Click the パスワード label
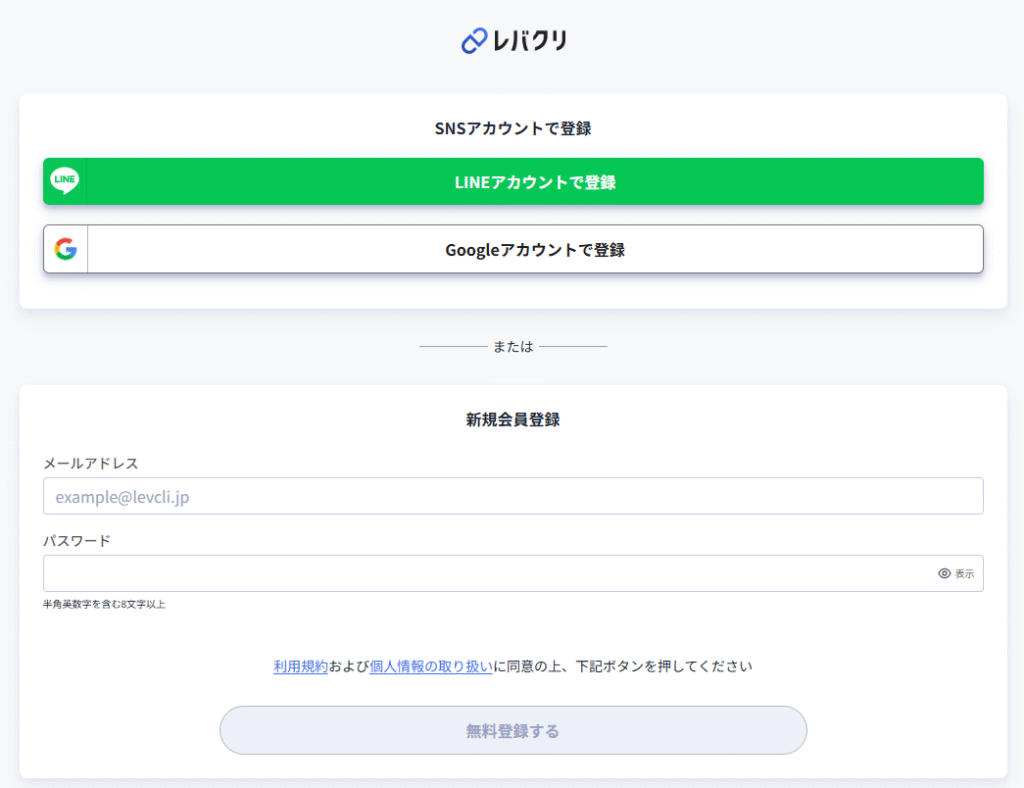The height and width of the screenshot is (788, 1024). click(x=77, y=541)
